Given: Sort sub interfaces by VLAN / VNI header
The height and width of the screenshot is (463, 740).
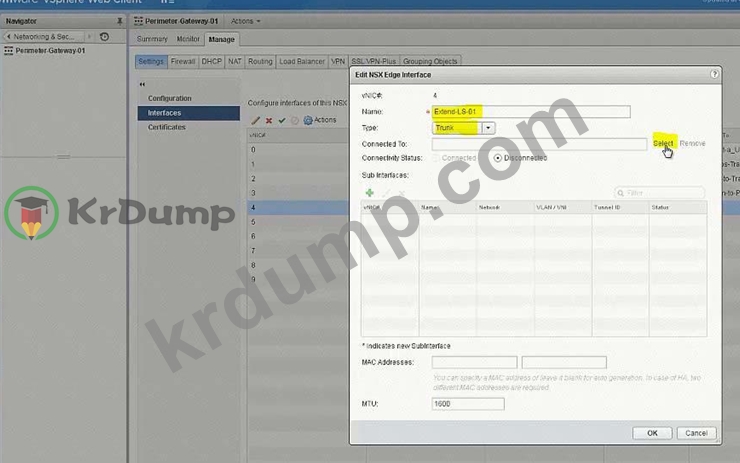Looking at the screenshot, I should (563, 207).
